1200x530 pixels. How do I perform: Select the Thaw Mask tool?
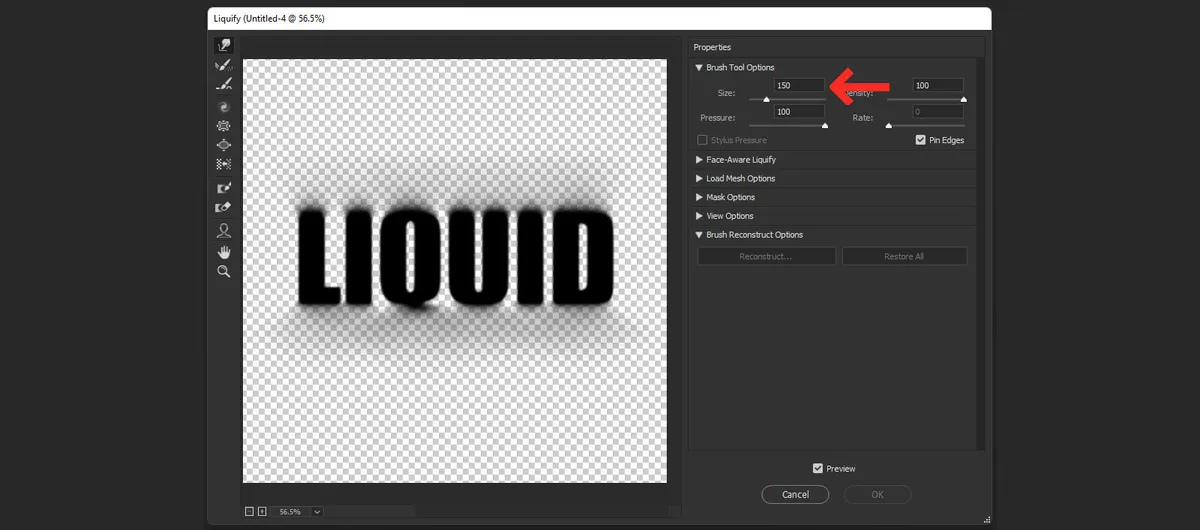(224, 208)
